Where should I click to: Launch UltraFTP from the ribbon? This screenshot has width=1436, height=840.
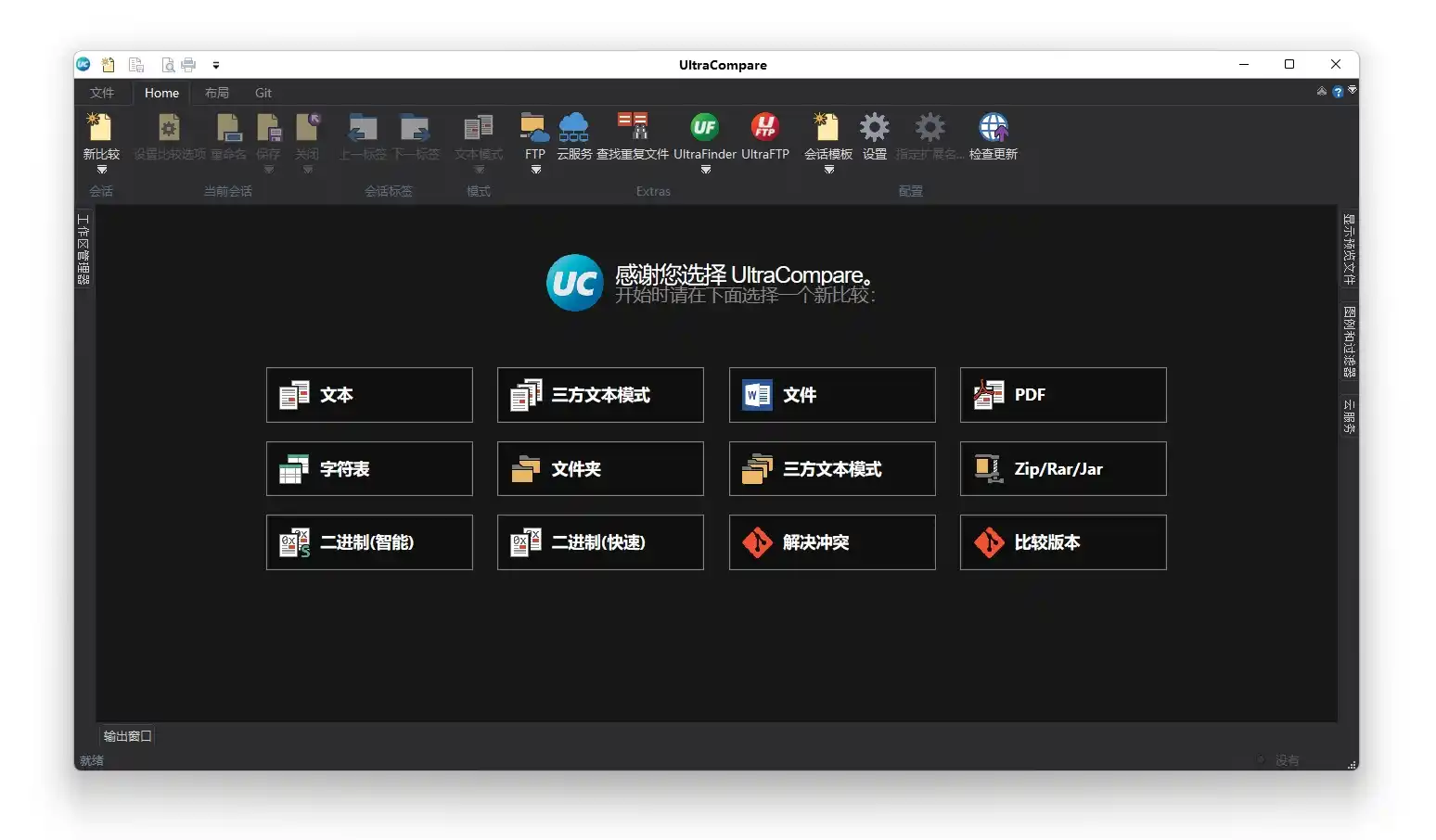tap(765, 136)
